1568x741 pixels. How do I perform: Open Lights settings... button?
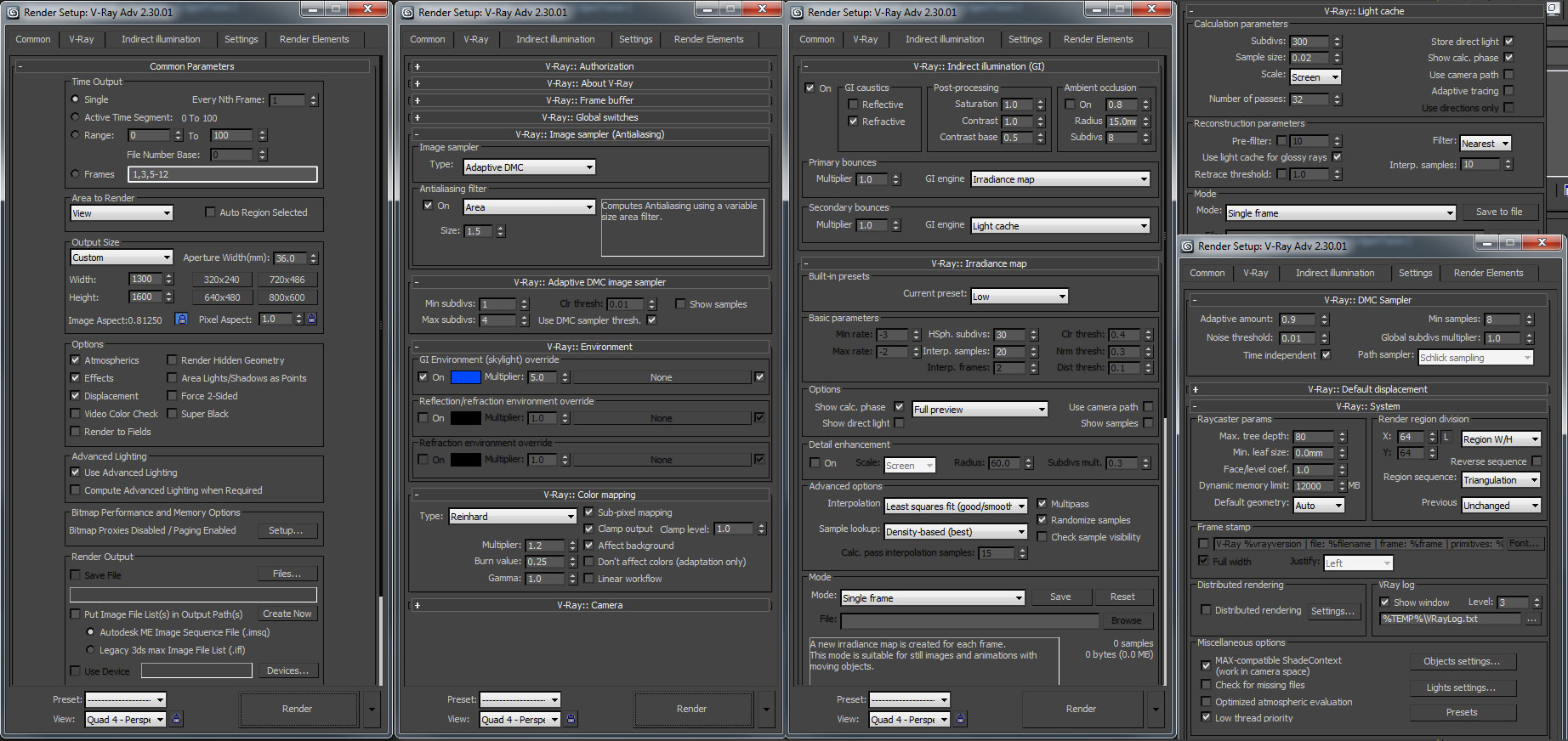tap(1461, 687)
